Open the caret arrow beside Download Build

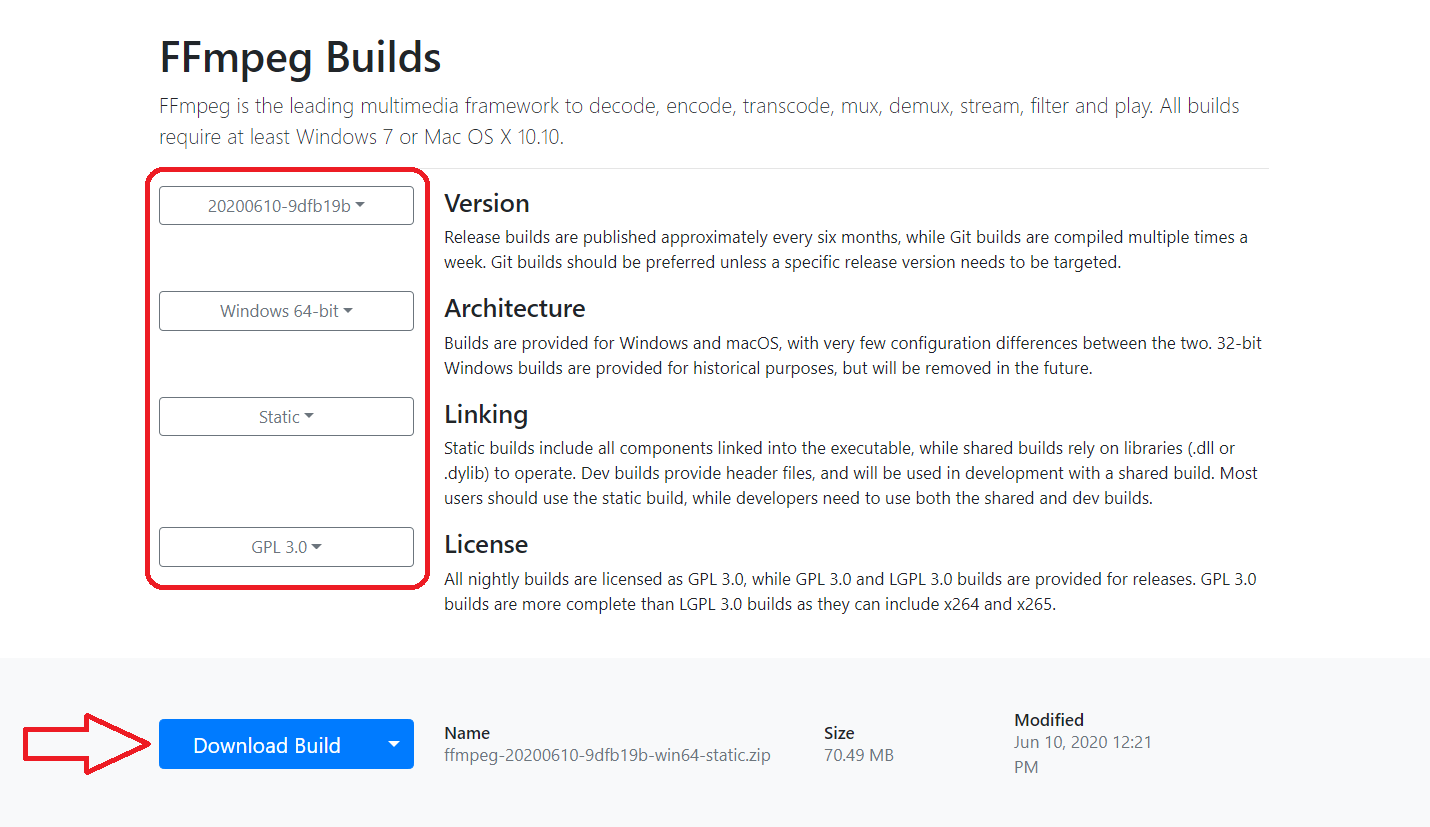coord(394,745)
